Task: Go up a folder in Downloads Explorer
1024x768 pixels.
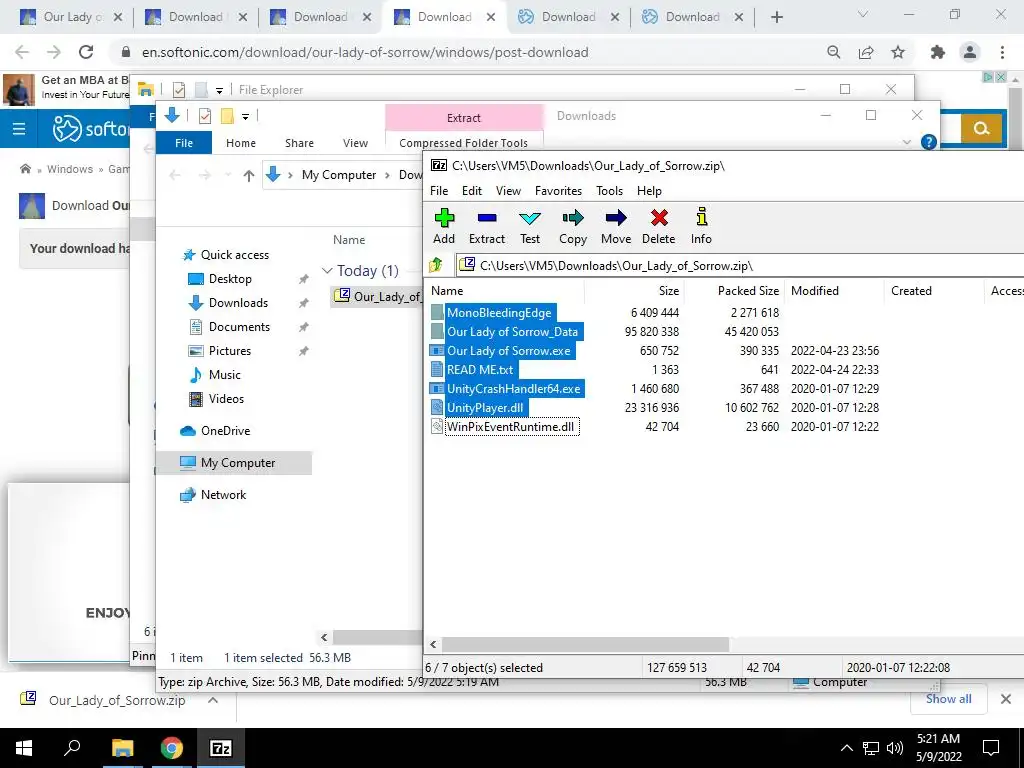Action: pyautogui.click(x=248, y=175)
